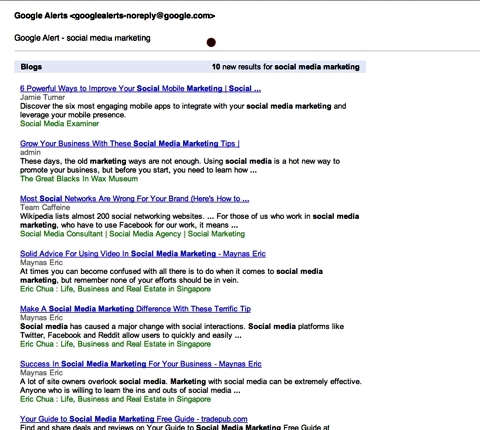
Task: Click snippet 'Wikipedia lists almost 200 social networking websites'
Action: (189, 221)
